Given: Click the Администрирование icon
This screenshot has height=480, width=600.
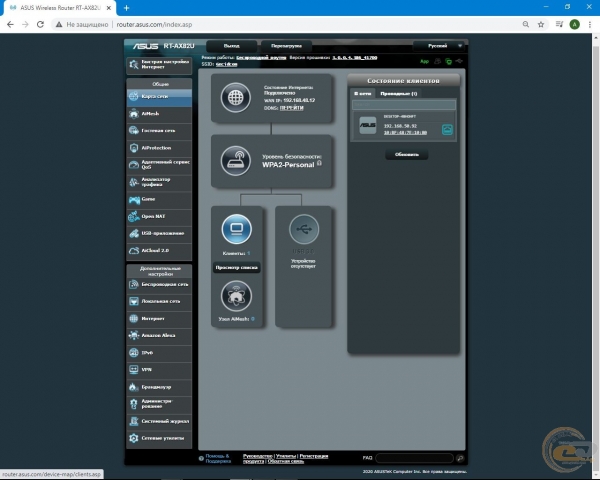Looking at the screenshot, I should coord(134,404).
